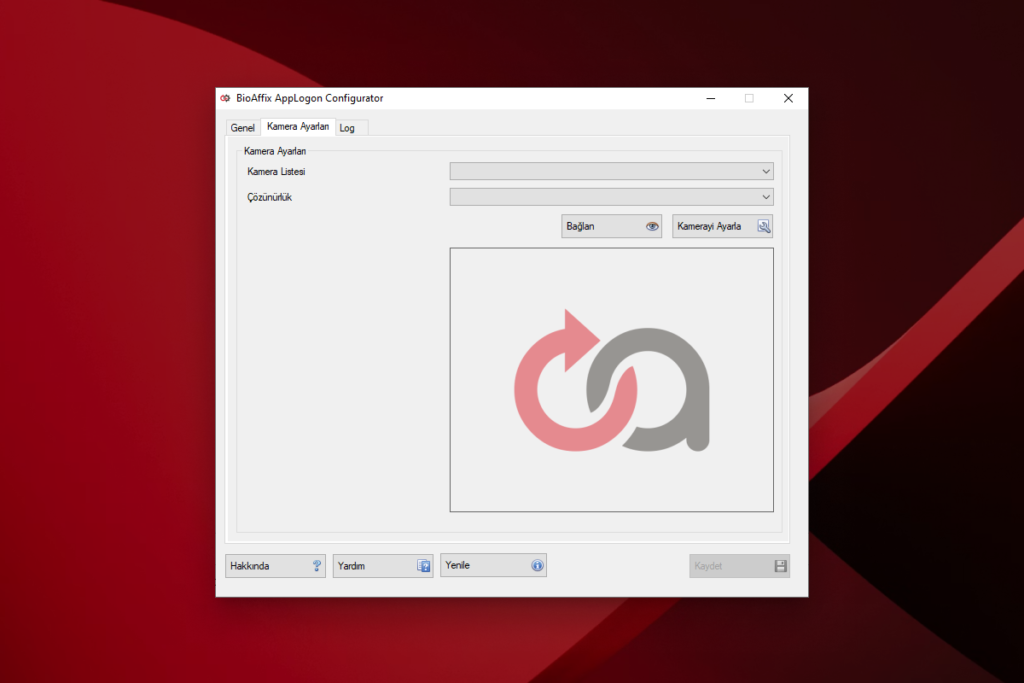
Task: Select the Kamera Ayarları tab
Action: [298, 127]
